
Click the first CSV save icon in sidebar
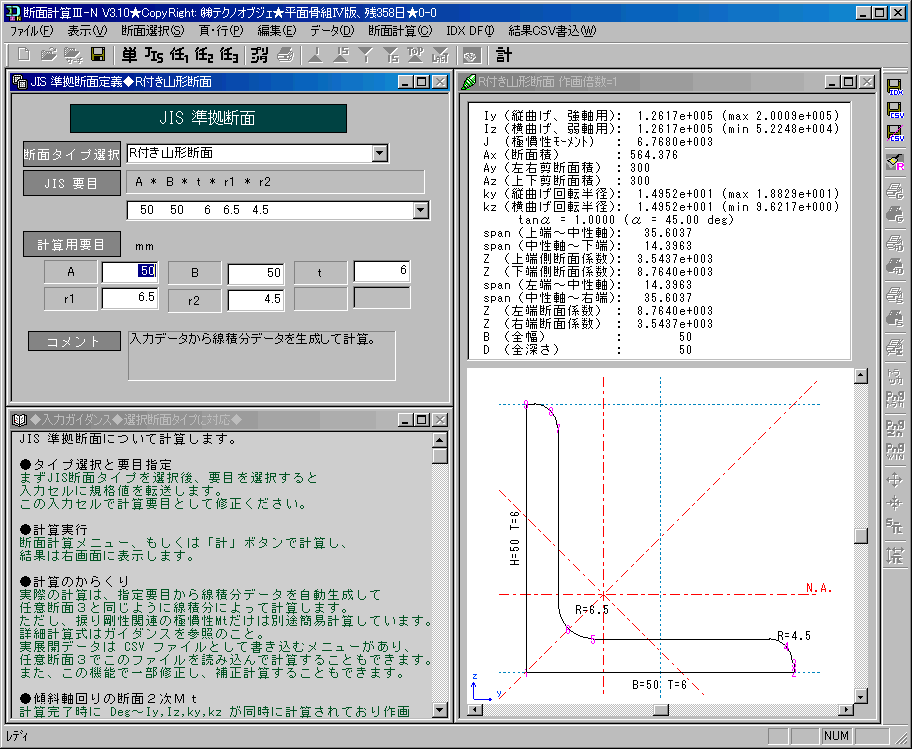(x=895, y=112)
